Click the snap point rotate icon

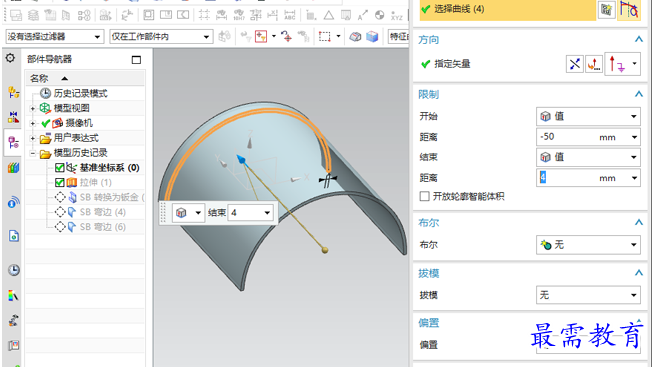coord(286,37)
